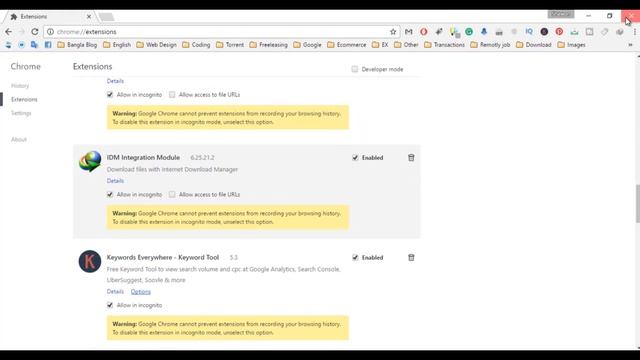This screenshot has width=640, height=360.
Task: Open the Chrome three-dot menu
Action: pyautogui.click(x=635, y=31)
